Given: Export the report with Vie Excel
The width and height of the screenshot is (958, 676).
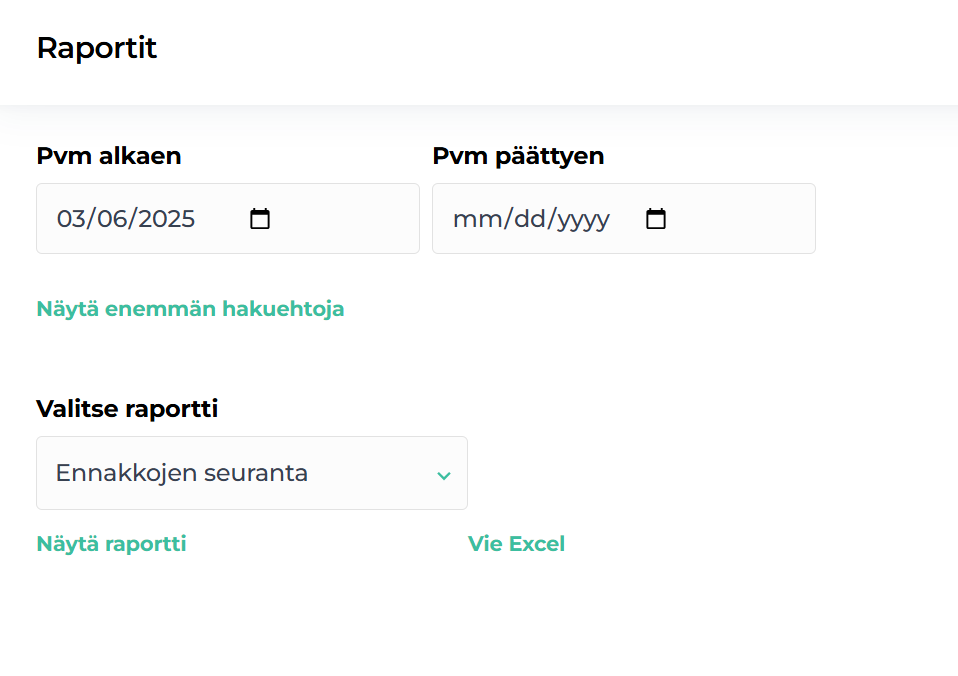Looking at the screenshot, I should pyautogui.click(x=516, y=544).
